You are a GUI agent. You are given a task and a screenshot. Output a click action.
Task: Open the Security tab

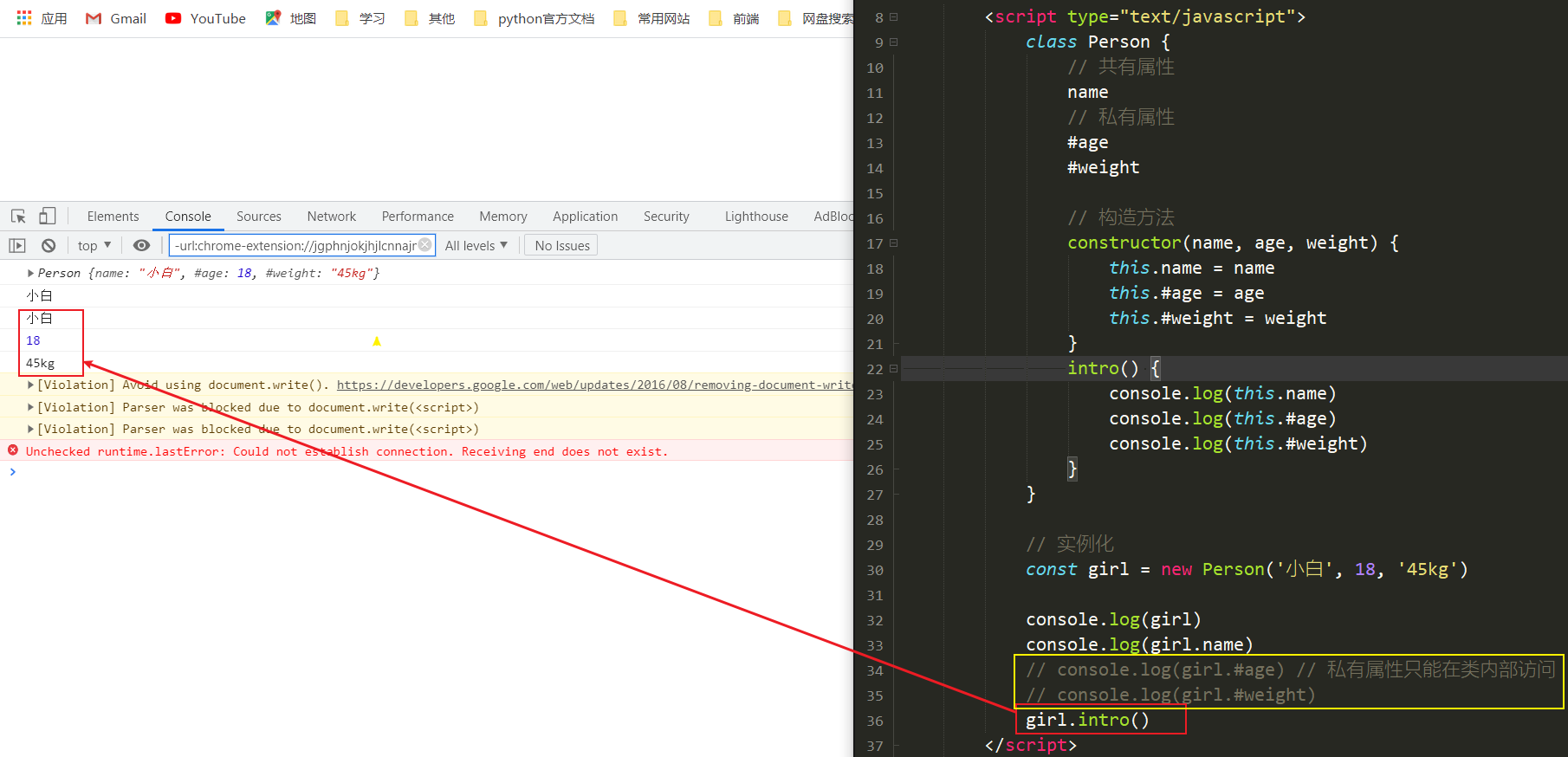coord(666,217)
